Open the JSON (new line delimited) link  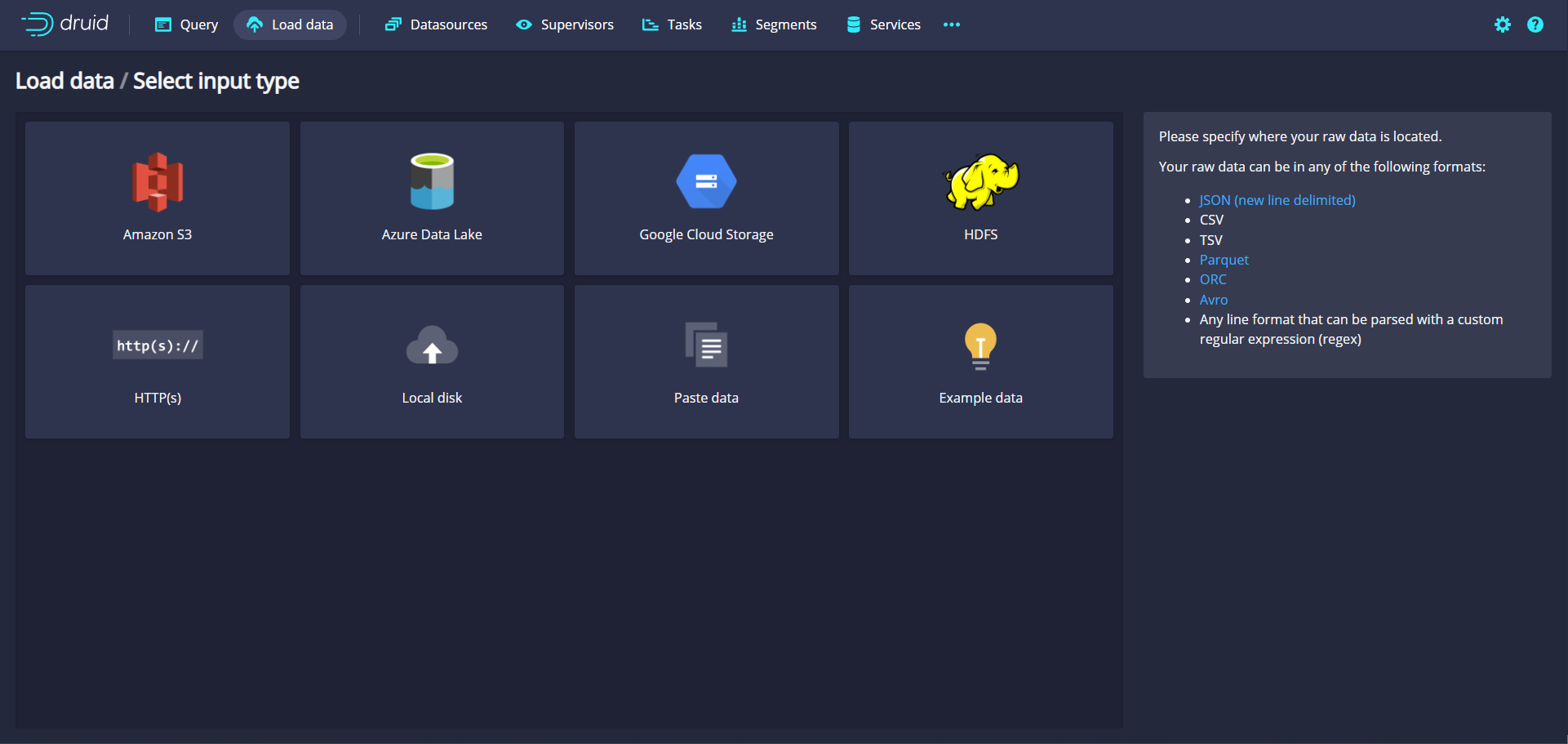[x=1277, y=200]
